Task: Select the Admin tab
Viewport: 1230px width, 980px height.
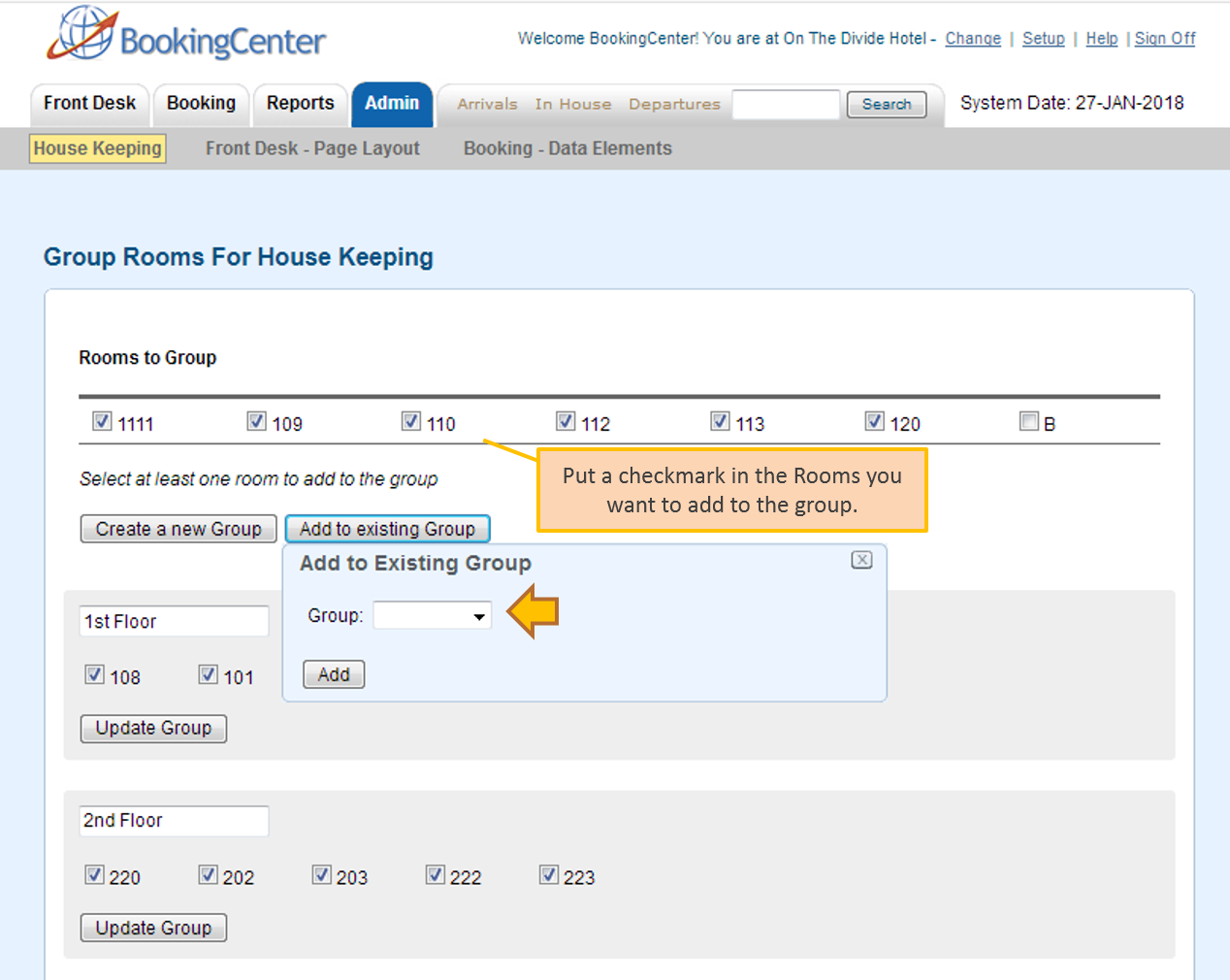Action: click(x=392, y=104)
